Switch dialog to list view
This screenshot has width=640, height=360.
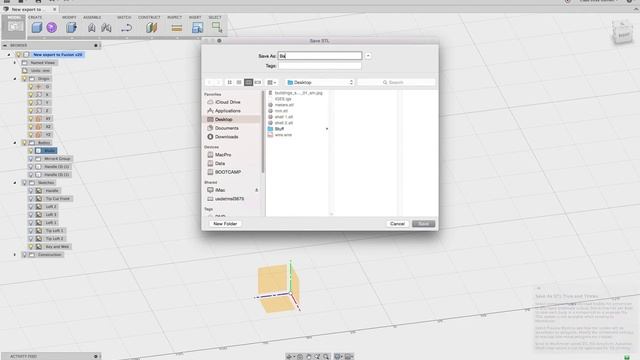(x=239, y=82)
